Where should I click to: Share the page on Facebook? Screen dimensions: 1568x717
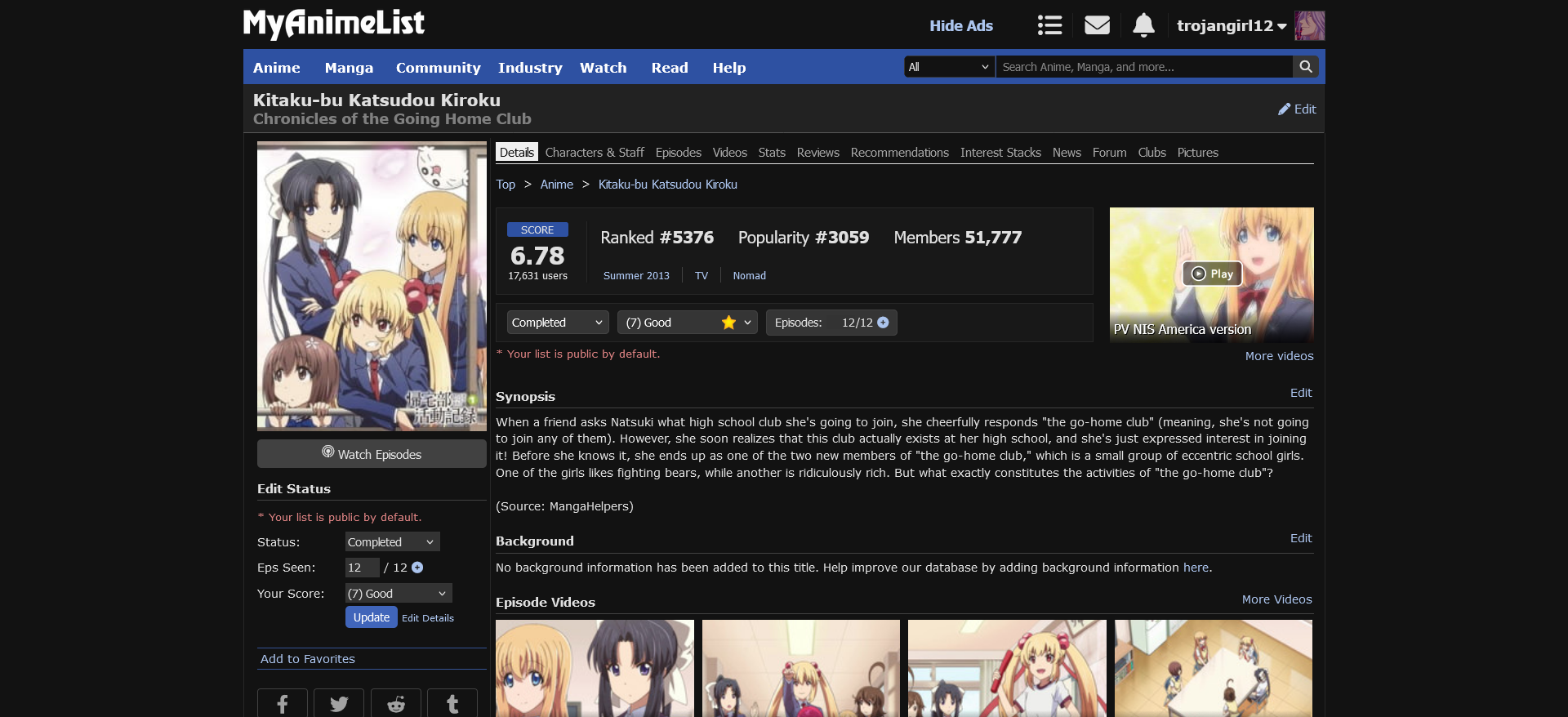coord(282,704)
